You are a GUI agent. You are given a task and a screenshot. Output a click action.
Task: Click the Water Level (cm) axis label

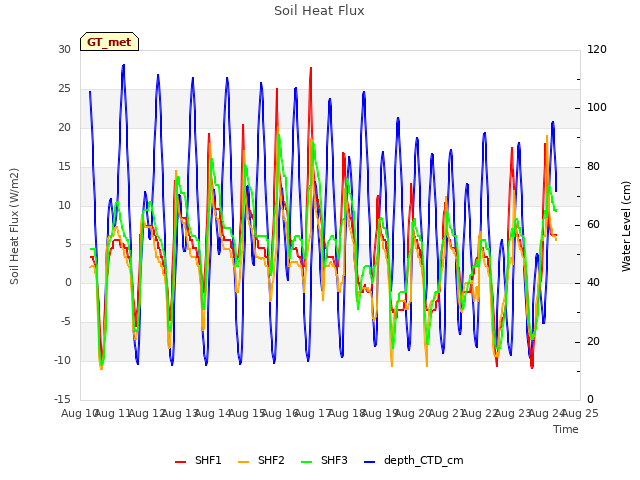tap(626, 226)
